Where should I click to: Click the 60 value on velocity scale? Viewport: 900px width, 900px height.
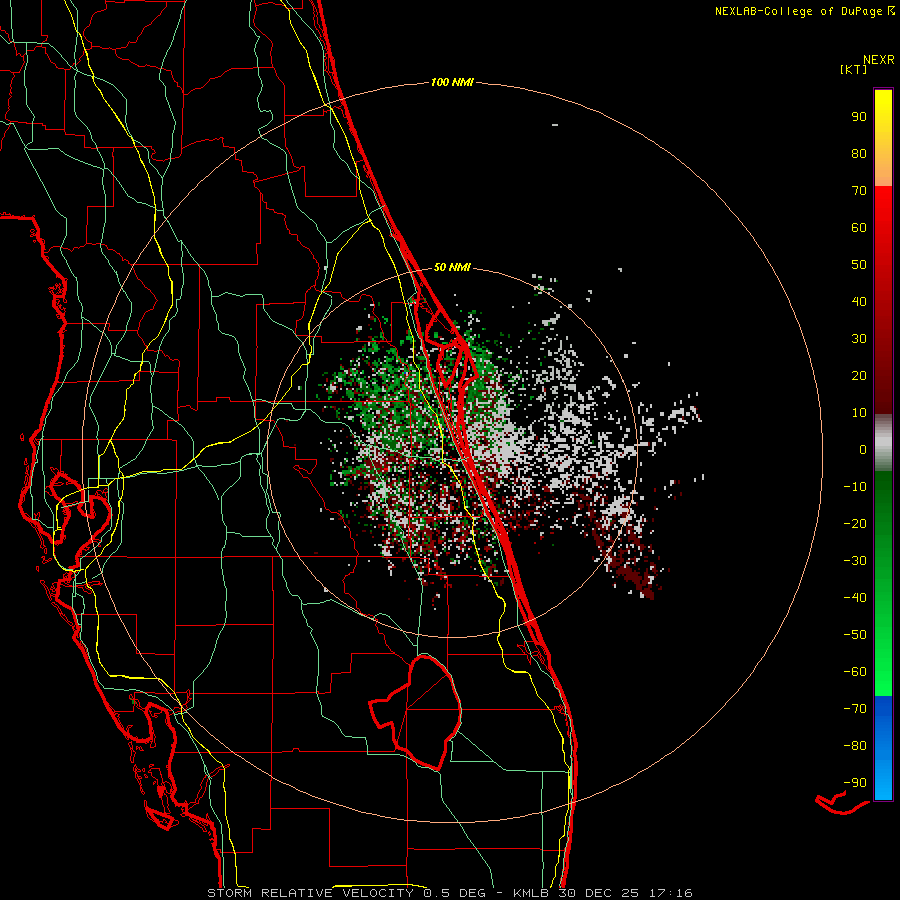pyautogui.click(x=859, y=228)
